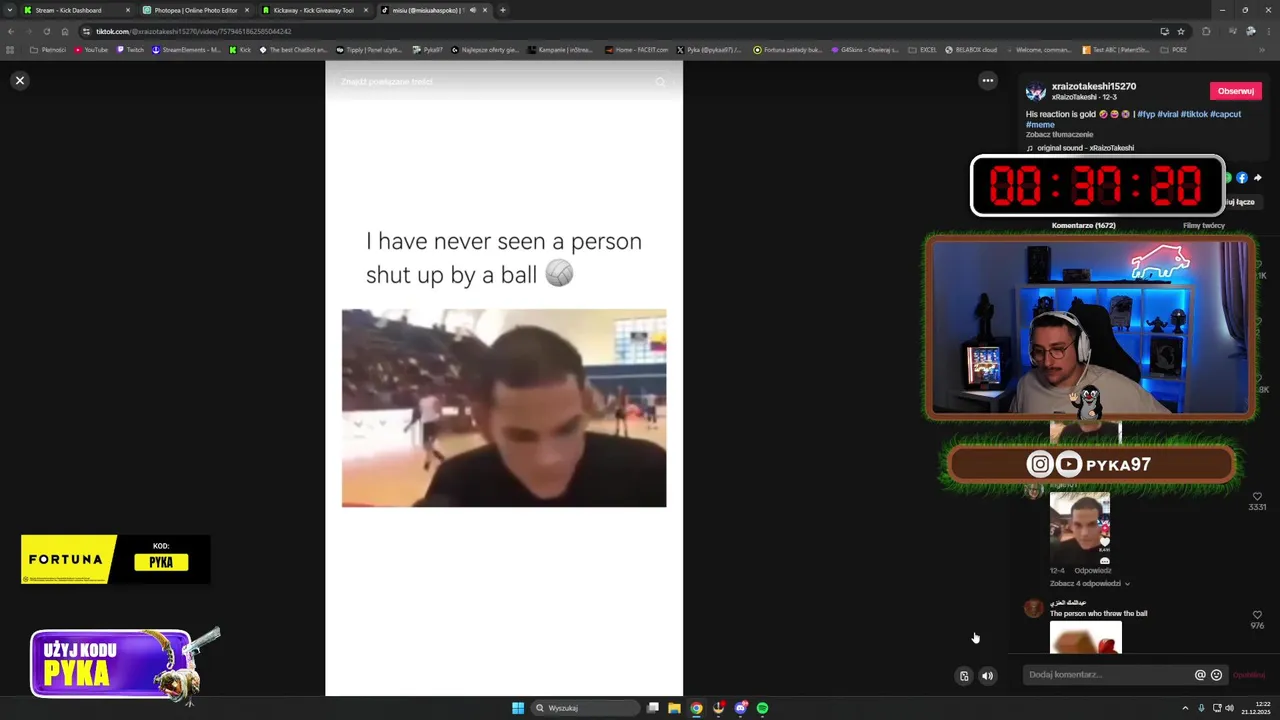
Task: Click the magnifier icon above the video
Action: pyautogui.click(x=660, y=82)
